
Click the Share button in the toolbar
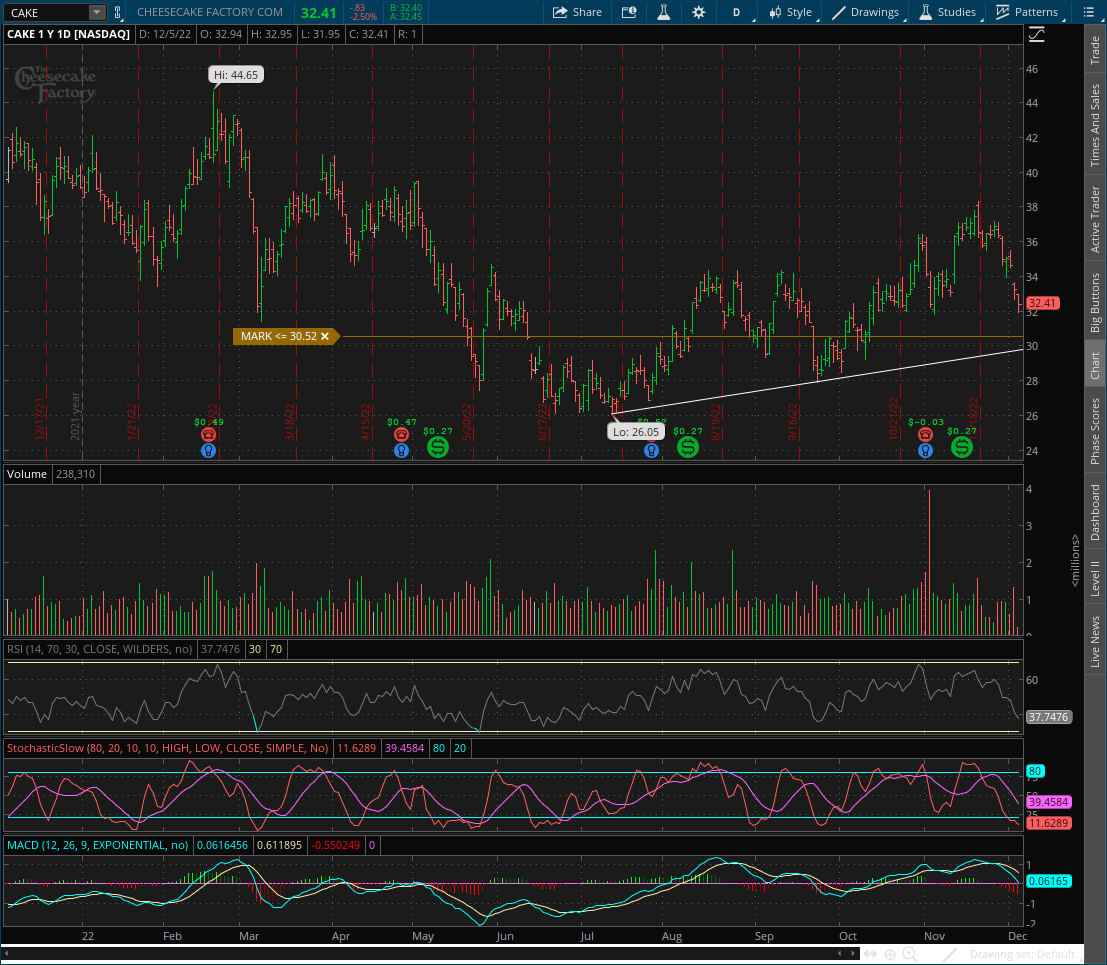click(577, 12)
